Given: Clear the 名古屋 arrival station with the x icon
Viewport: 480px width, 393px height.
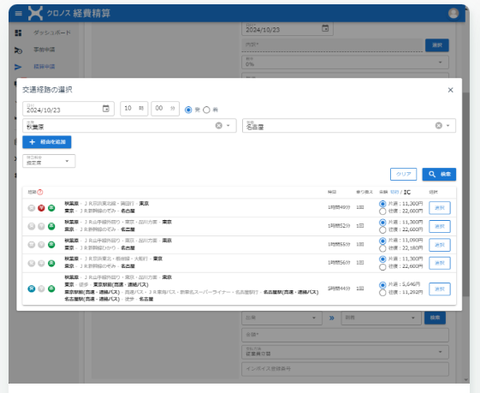Looking at the screenshot, I should [x=439, y=125].
